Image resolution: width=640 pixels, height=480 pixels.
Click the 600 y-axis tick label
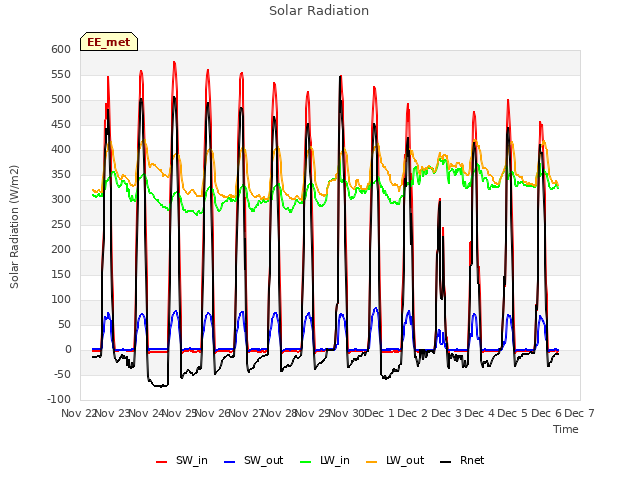[x=61, y=49]
